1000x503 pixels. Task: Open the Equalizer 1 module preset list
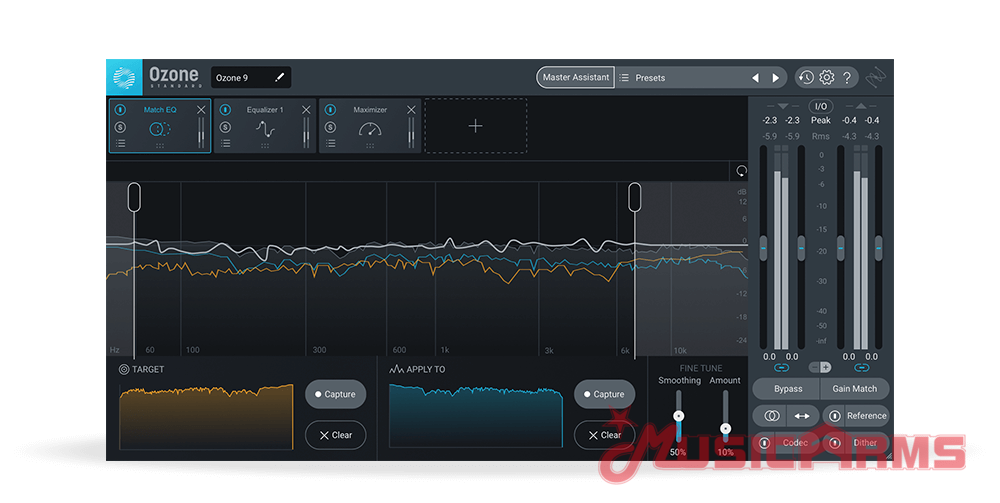pos(225,144)
